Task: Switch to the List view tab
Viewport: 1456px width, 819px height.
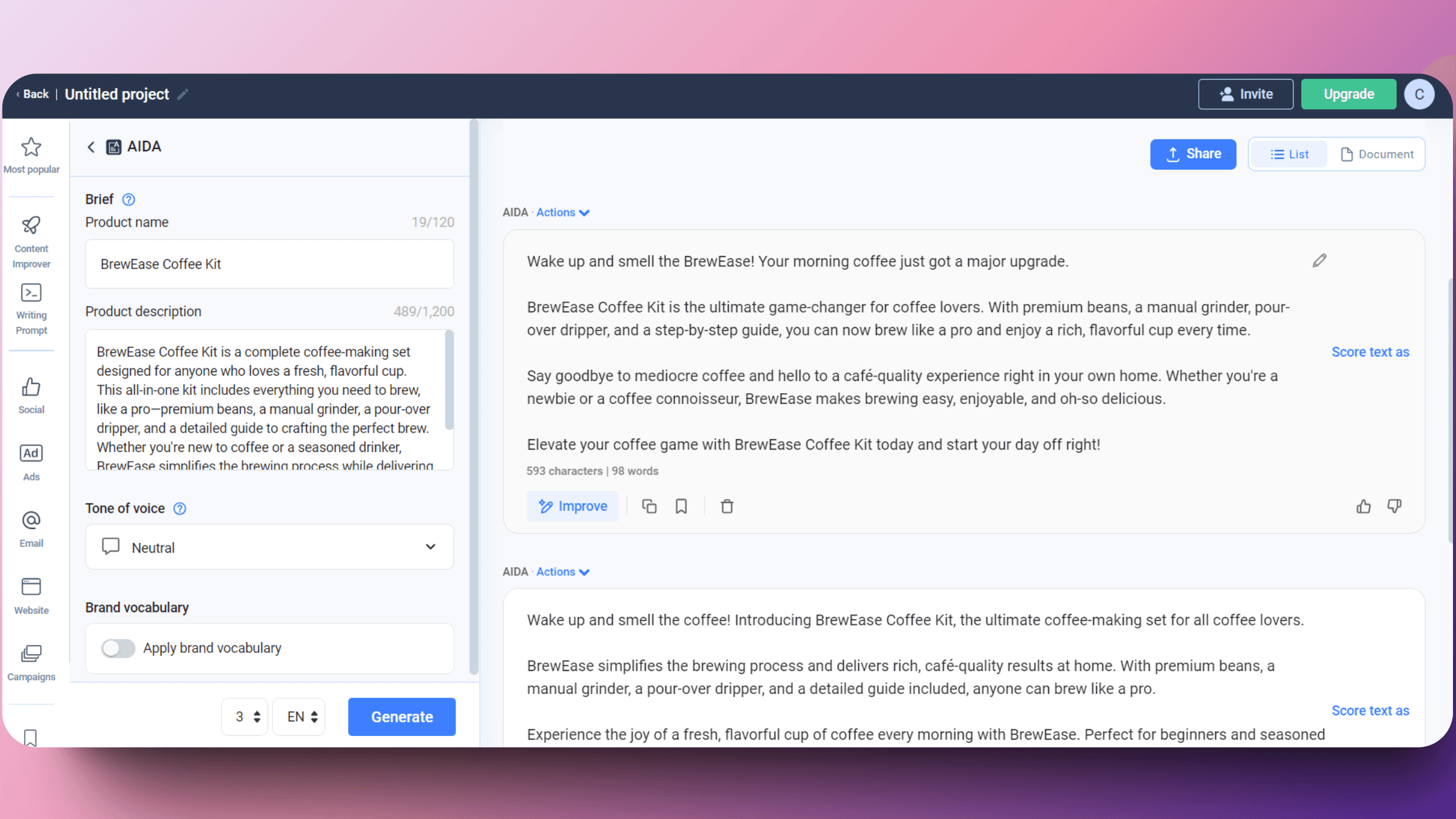Action: (x=1289, y=154)
